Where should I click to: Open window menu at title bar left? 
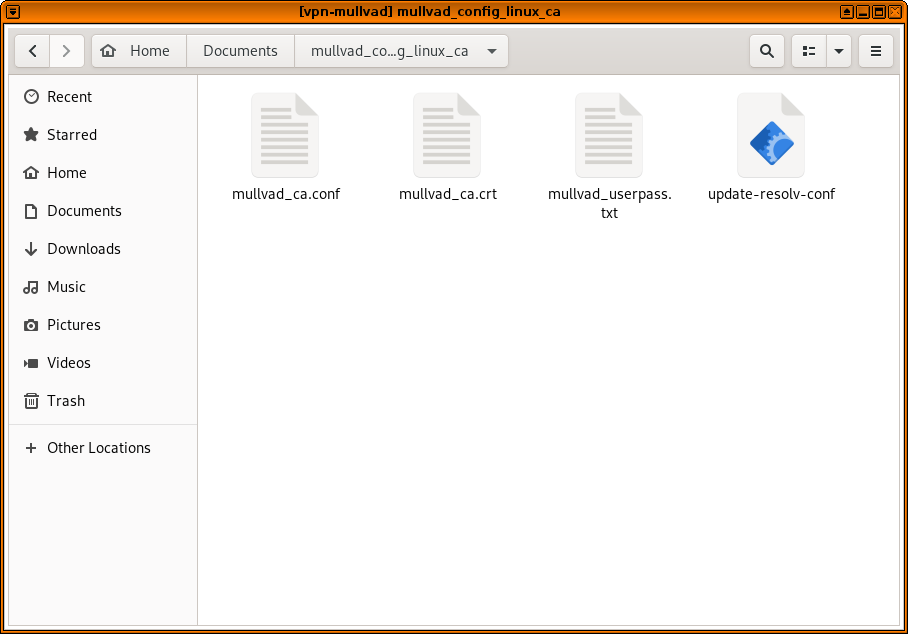[x=13, y=12]
